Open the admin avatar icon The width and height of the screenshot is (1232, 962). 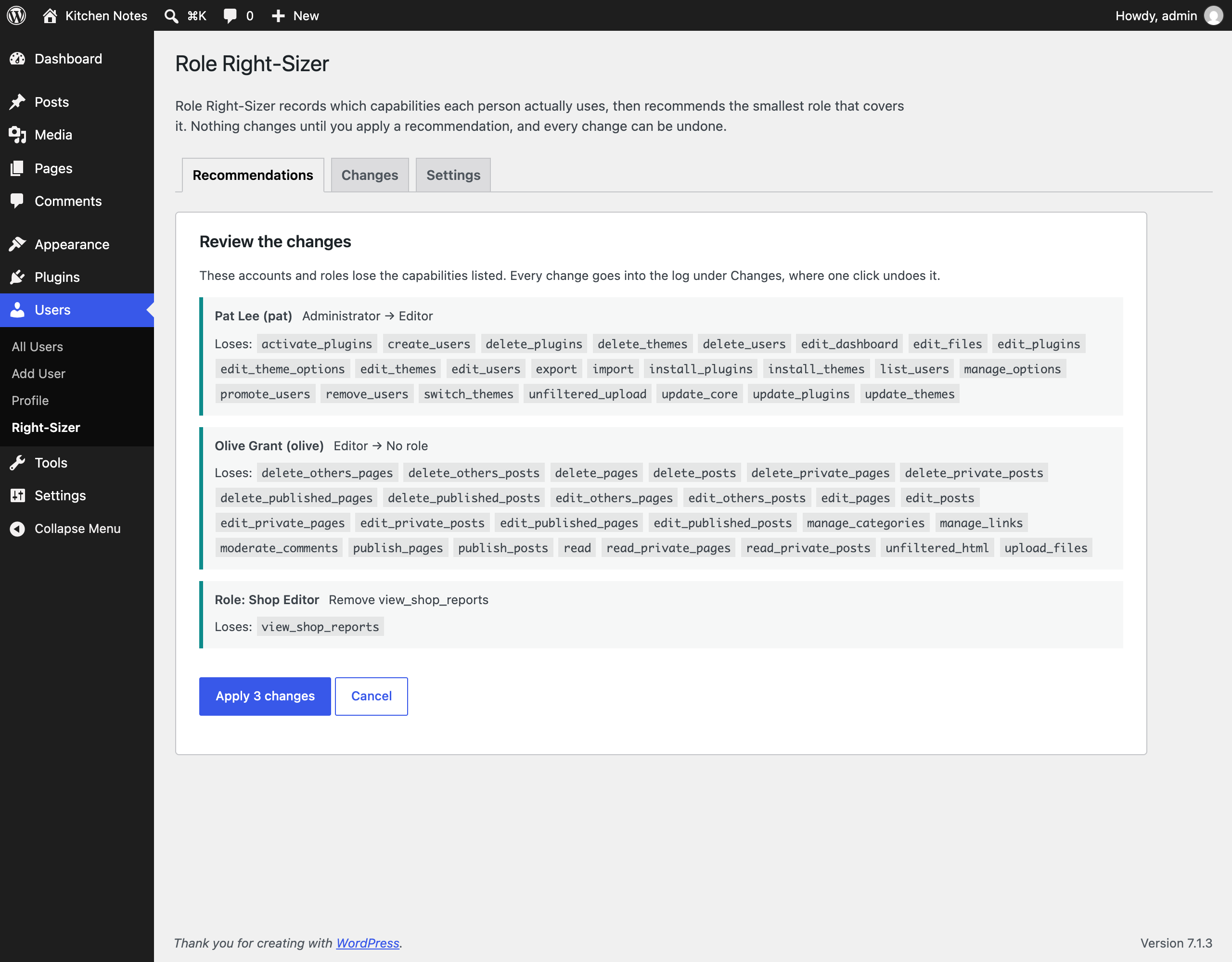(x=1213, y=16)
